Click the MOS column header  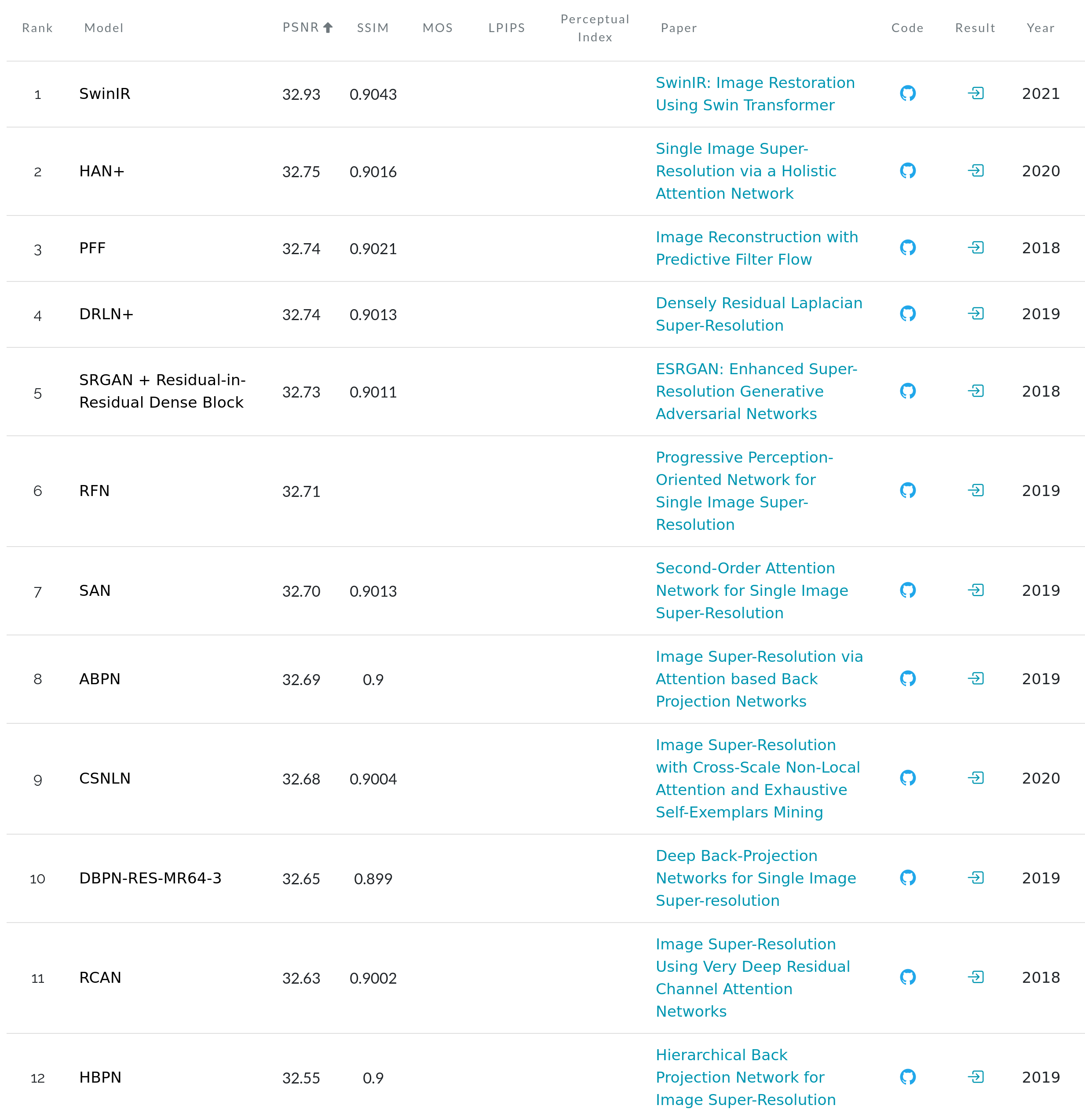point(437,28)
